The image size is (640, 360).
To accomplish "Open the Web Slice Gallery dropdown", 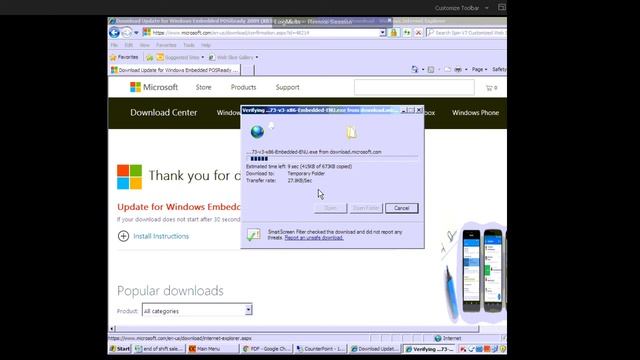I will 233,58.
